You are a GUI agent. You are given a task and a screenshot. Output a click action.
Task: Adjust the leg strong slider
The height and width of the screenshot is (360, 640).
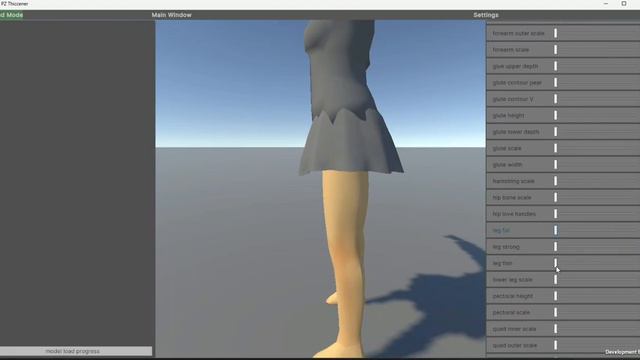(x=556, y=247)
